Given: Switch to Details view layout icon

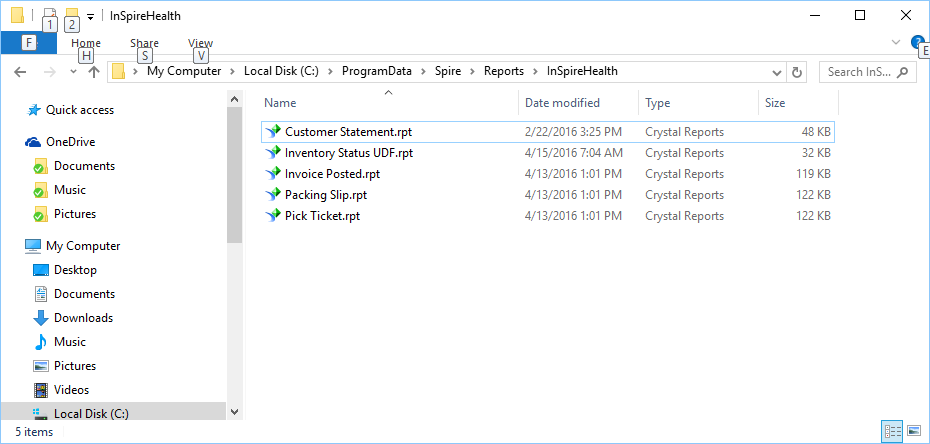Looking at the screenshot, I should pyautogui.click(x=892, y=432).
